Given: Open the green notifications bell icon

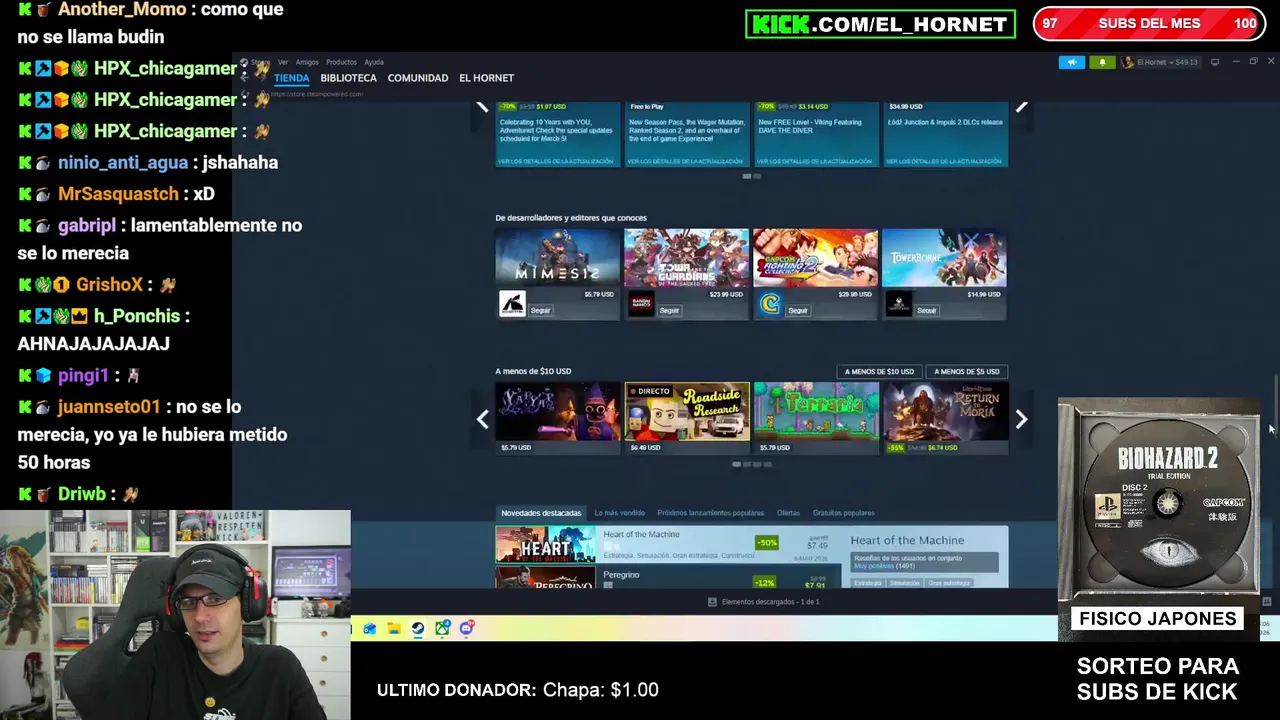Looking at the screenshot, I should pyautogui.click(x=1102, y=62).
